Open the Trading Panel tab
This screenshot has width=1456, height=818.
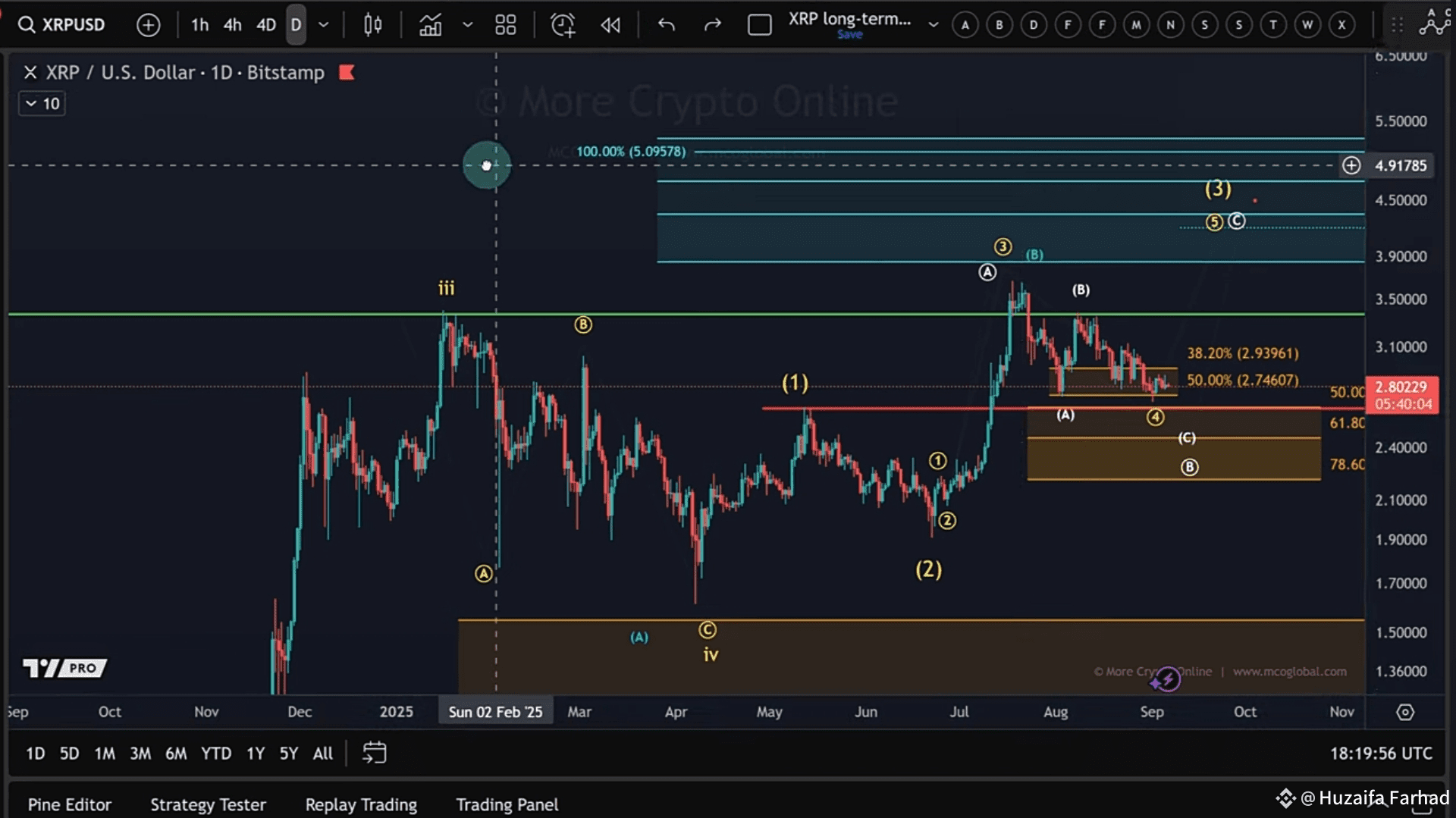click(507, 804)
